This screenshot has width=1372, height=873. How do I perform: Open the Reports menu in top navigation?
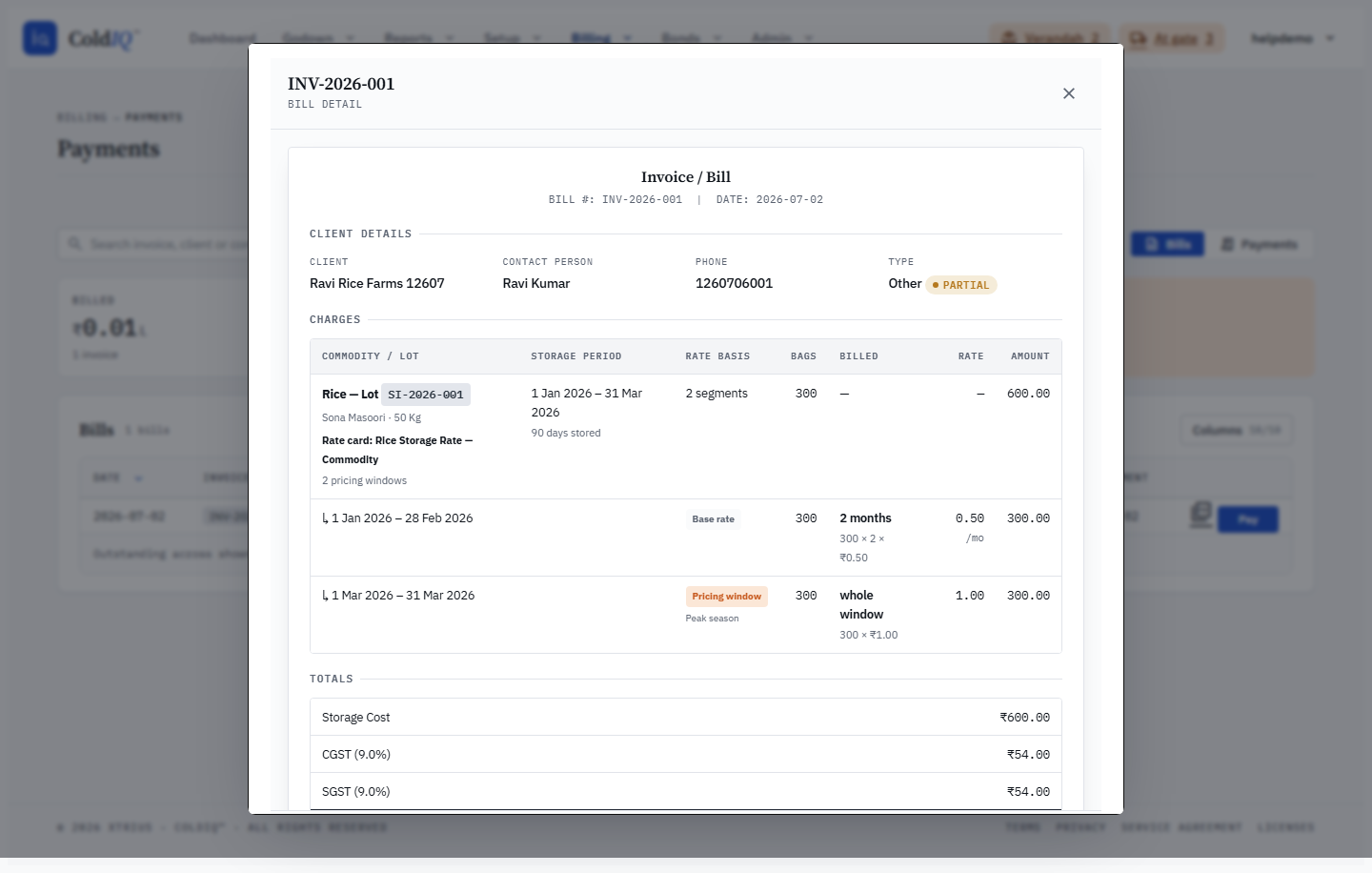(419, 38)
